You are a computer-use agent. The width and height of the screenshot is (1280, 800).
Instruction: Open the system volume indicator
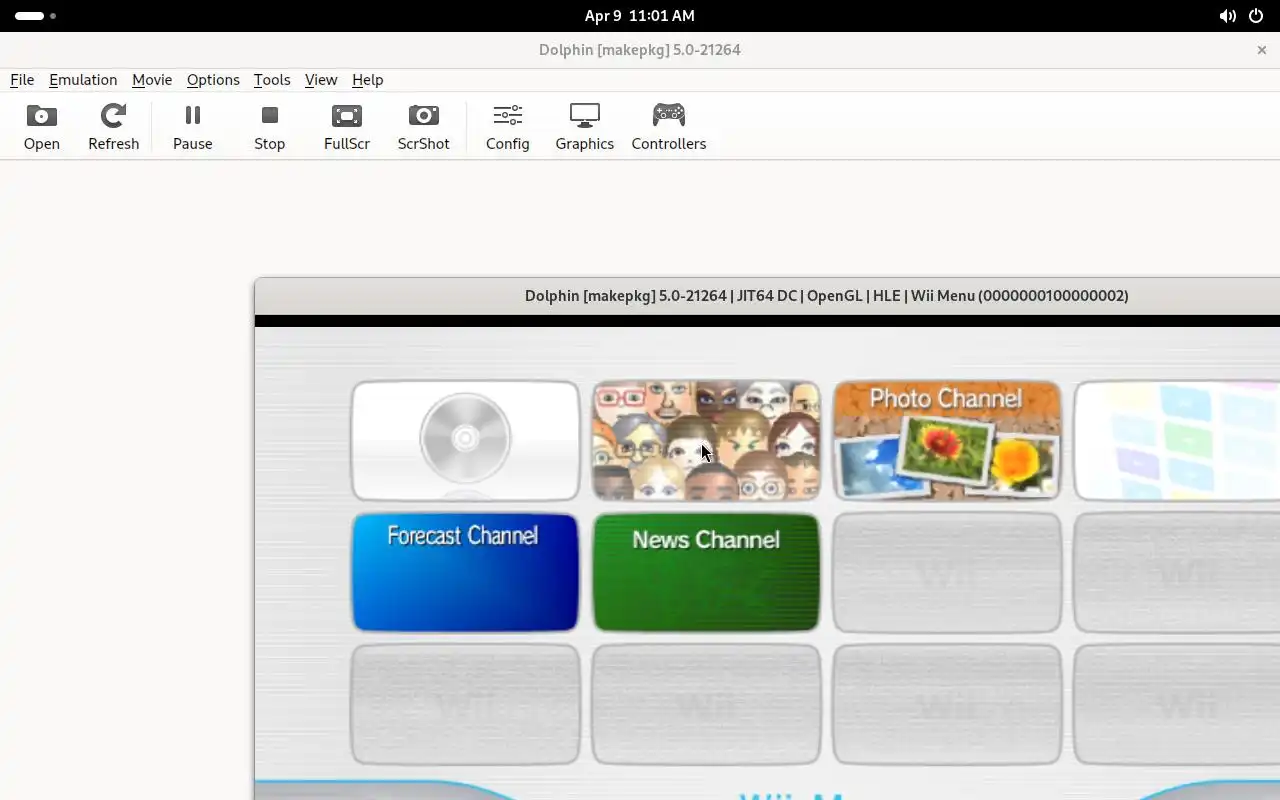1227,16
